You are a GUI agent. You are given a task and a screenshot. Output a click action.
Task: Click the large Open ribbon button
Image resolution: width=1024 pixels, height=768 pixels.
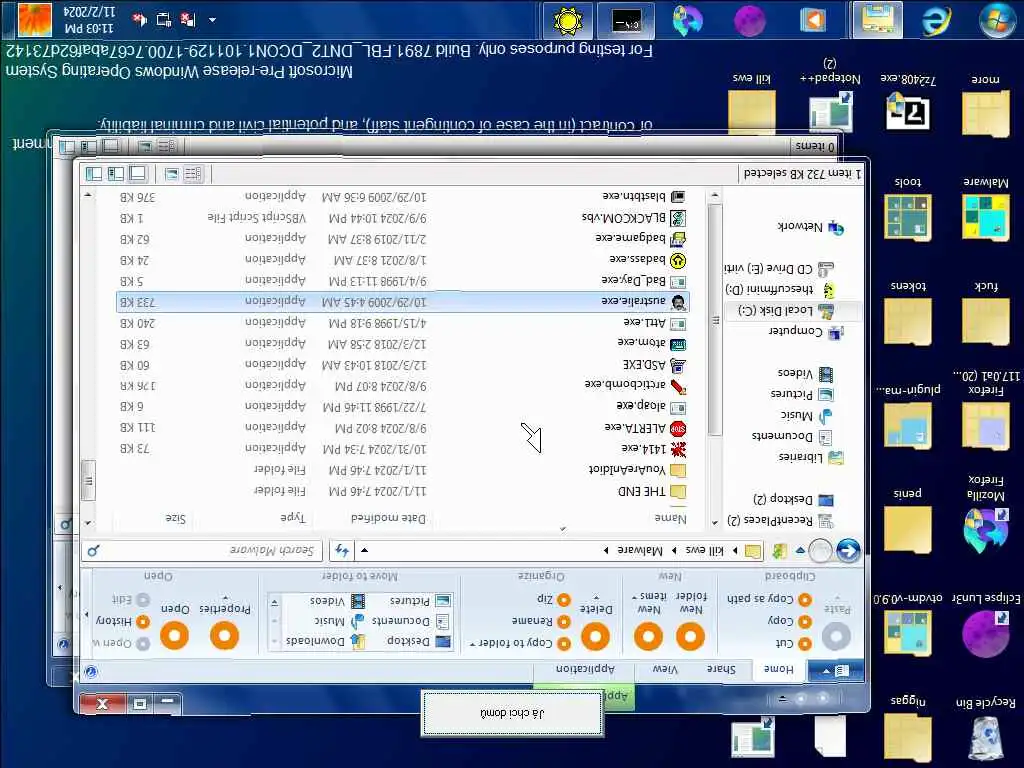[174, 624]
